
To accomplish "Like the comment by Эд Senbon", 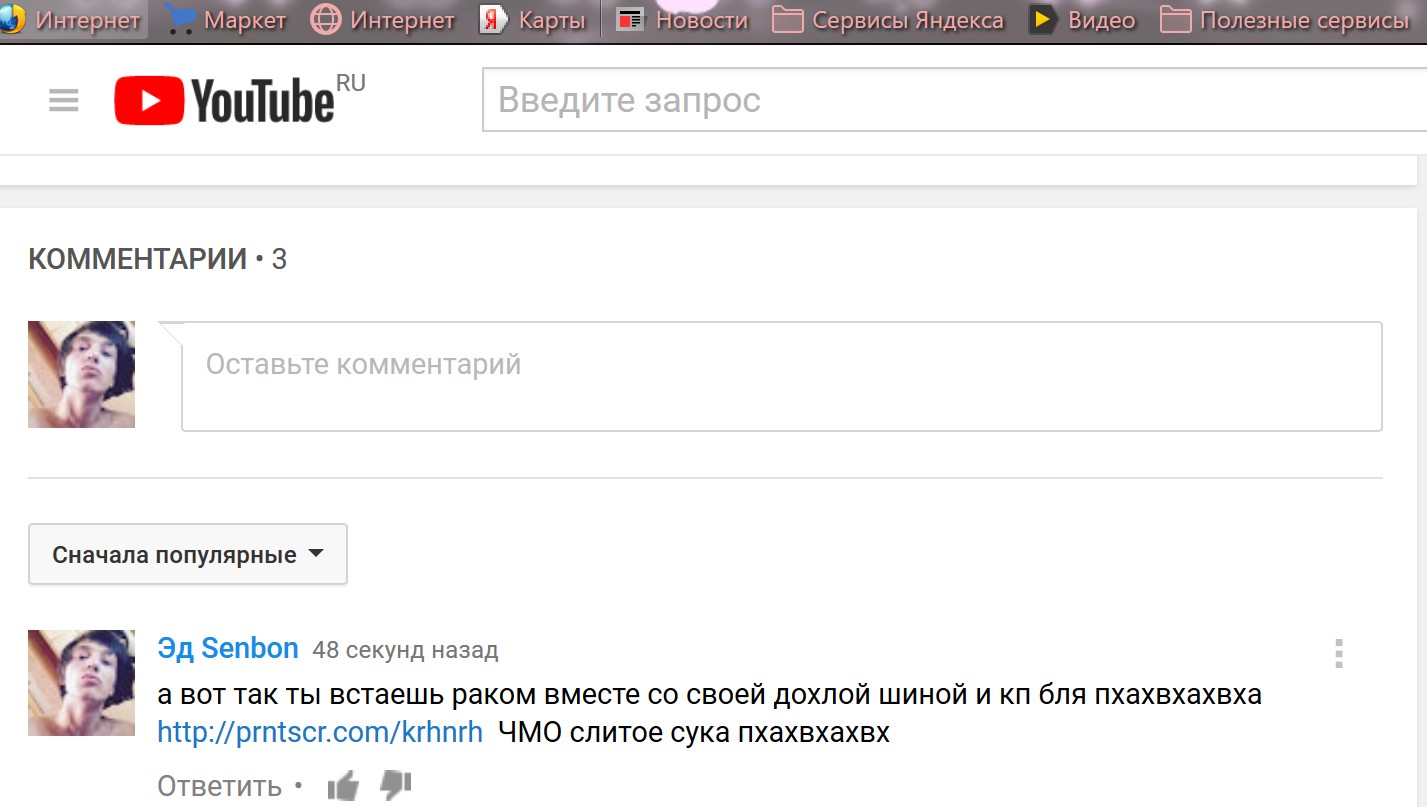I will click(343, 787).
